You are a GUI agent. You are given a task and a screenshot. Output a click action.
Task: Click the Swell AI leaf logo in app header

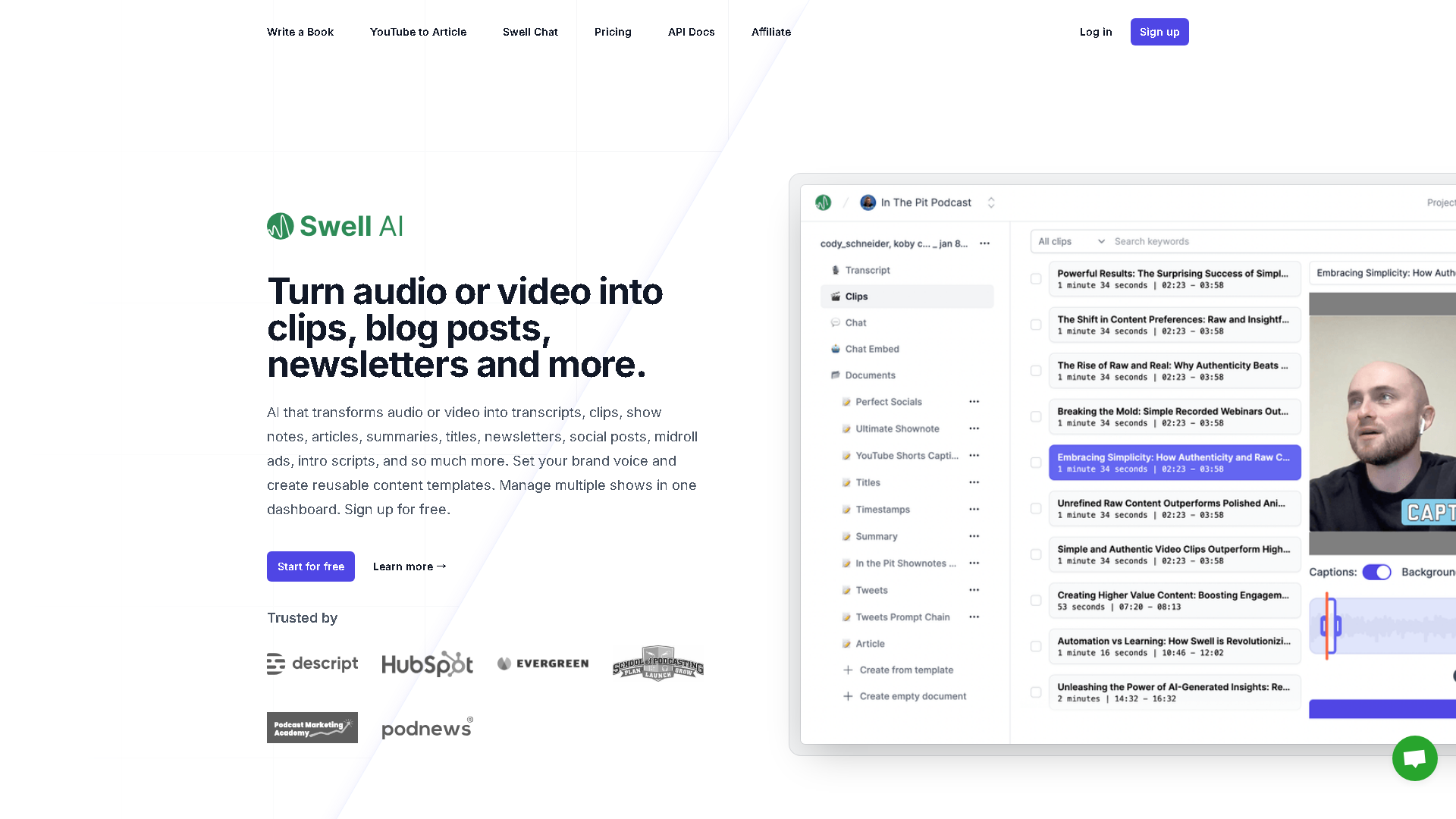(823, 202)
